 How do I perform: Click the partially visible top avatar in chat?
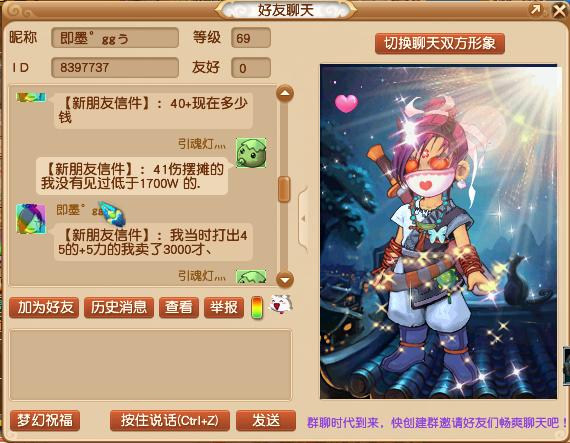tap(31, 97)
